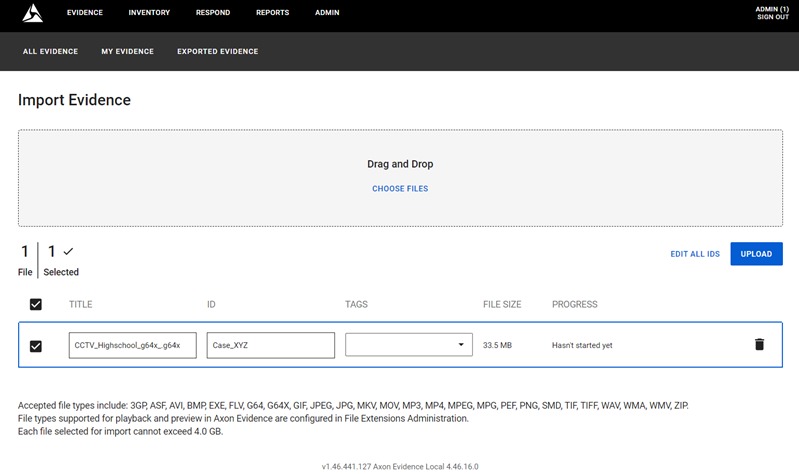Click the File Extensions Administration note

point(243,418)
